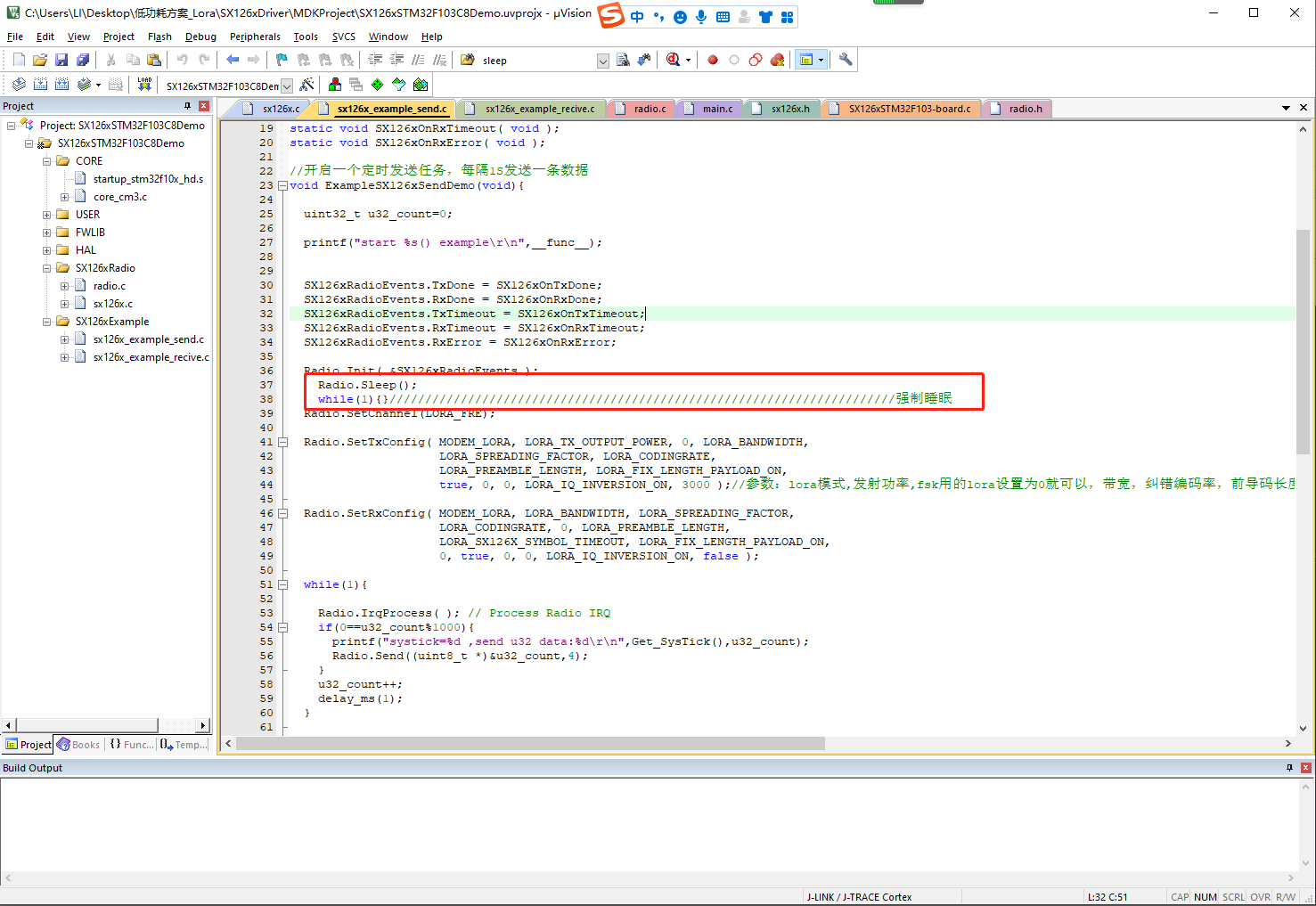1316x906 pixels.
Task: Open the batch build dropdown arrow
Action: point(98,85)
